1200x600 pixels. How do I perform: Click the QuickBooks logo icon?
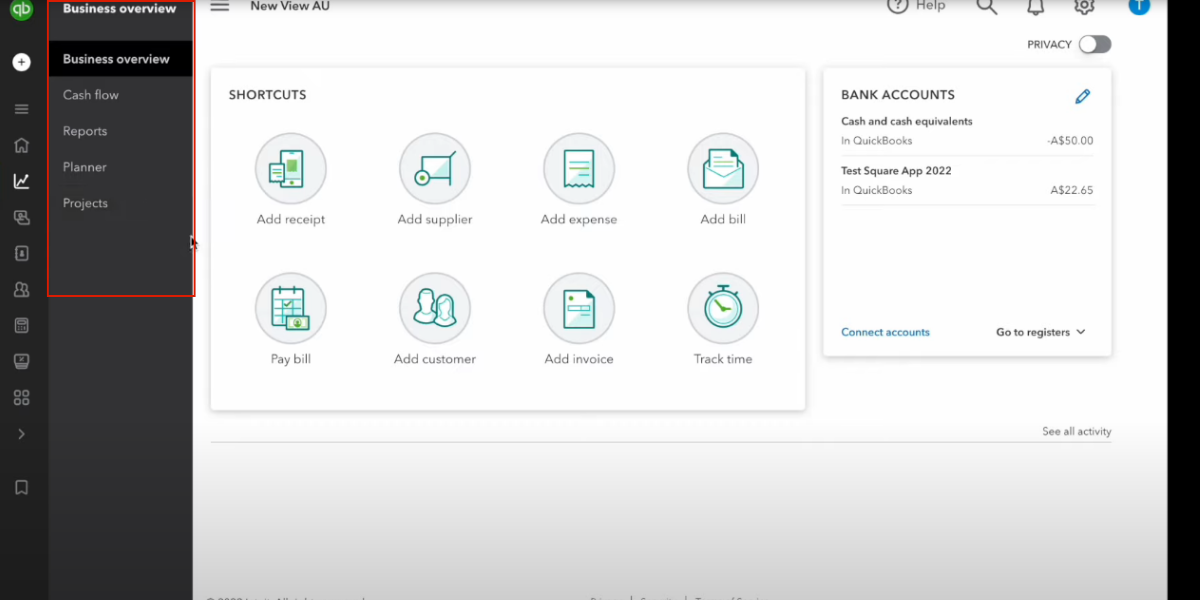click(21, 8)
